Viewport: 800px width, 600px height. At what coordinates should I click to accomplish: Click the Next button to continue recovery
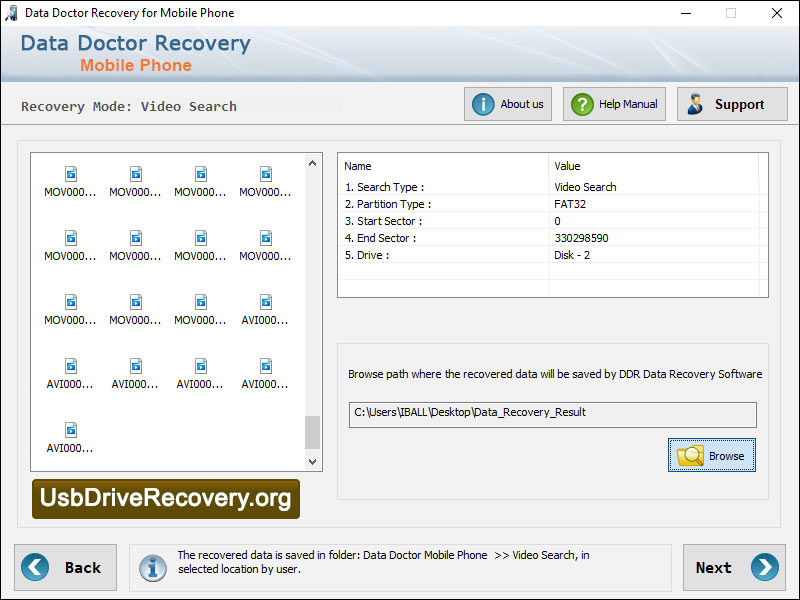click(735, 567)
